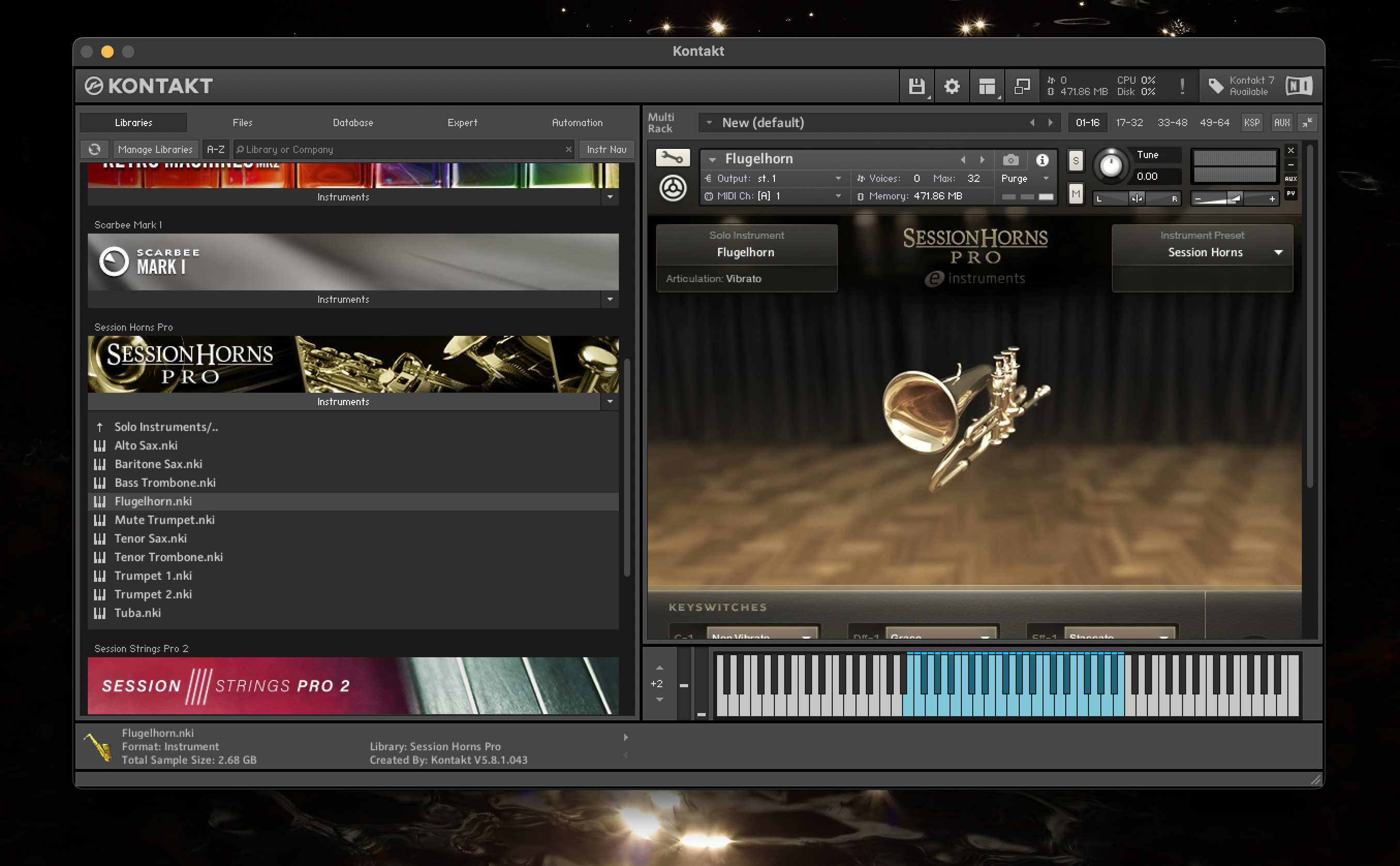1400x866 pixels.
Task: Select next instrument with the right arrow beside Flugelhorn
Action: point(982,160)
